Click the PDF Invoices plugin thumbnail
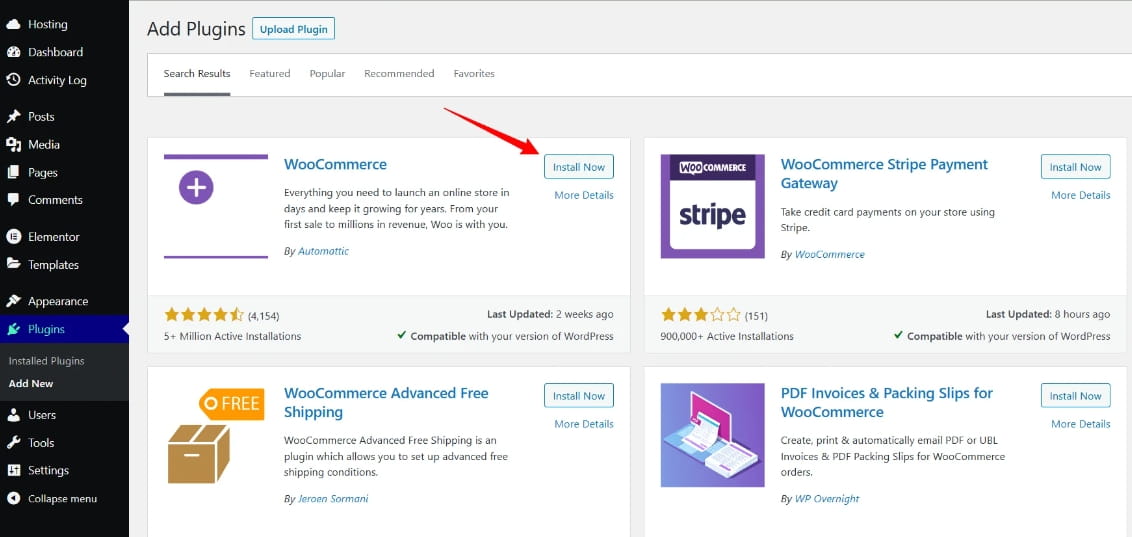 click(x=713, y=435)
